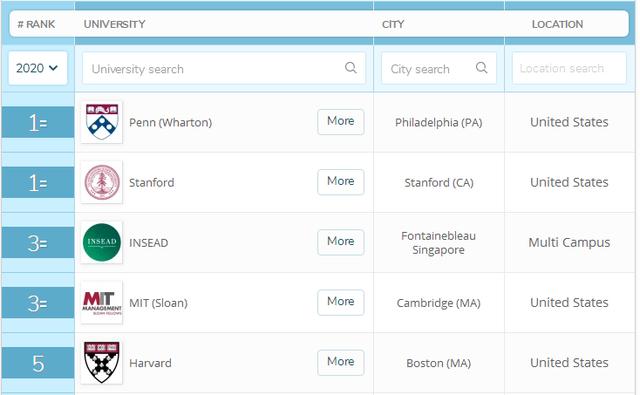Open the 2020 year dropdown
The height and width of the screenshot is (395, 640).
pos(38,68)
